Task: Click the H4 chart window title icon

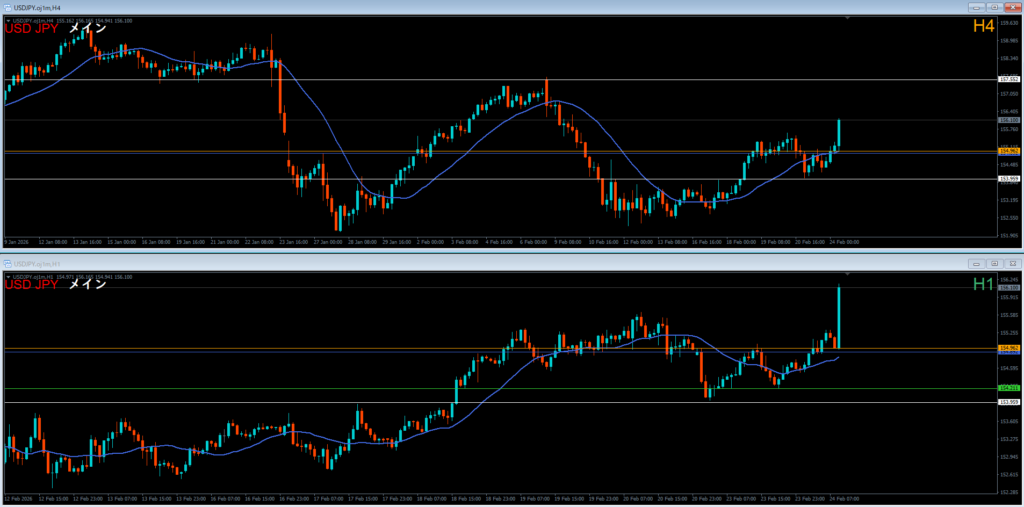Action: [6, 7]
